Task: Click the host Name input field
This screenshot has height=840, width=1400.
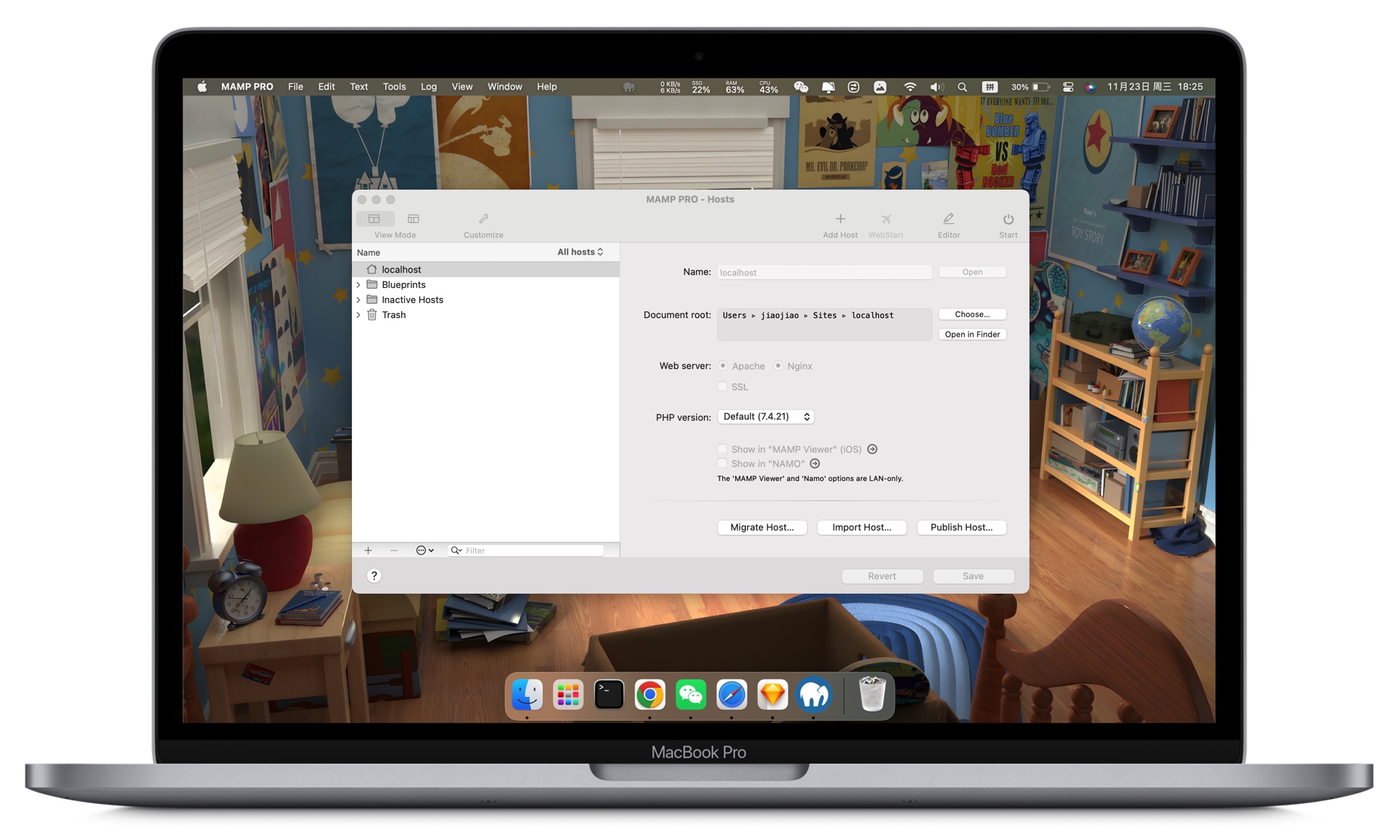Action: [x=824, y=273]
